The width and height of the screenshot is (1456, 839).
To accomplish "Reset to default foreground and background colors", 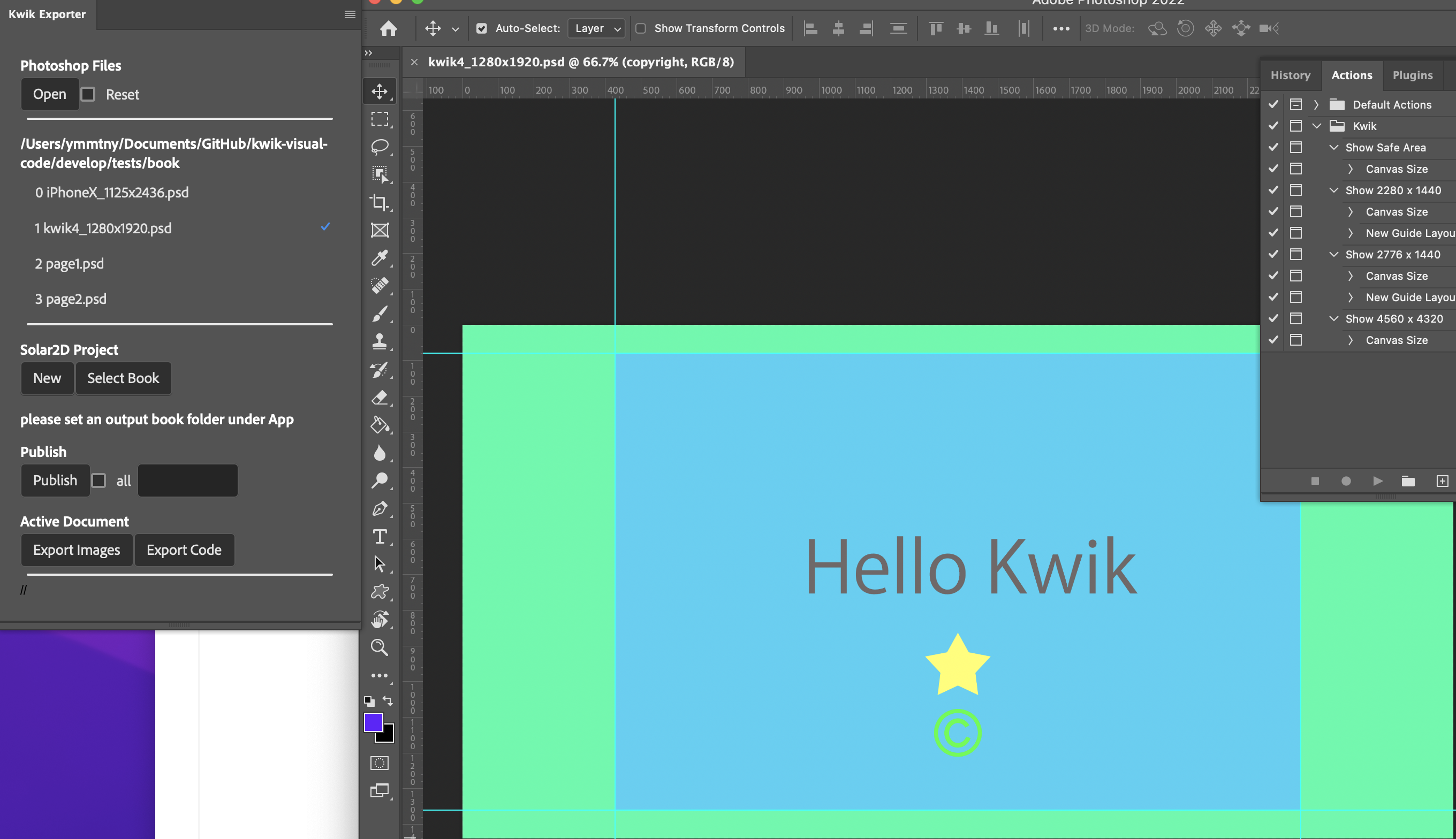I will 369,701.
